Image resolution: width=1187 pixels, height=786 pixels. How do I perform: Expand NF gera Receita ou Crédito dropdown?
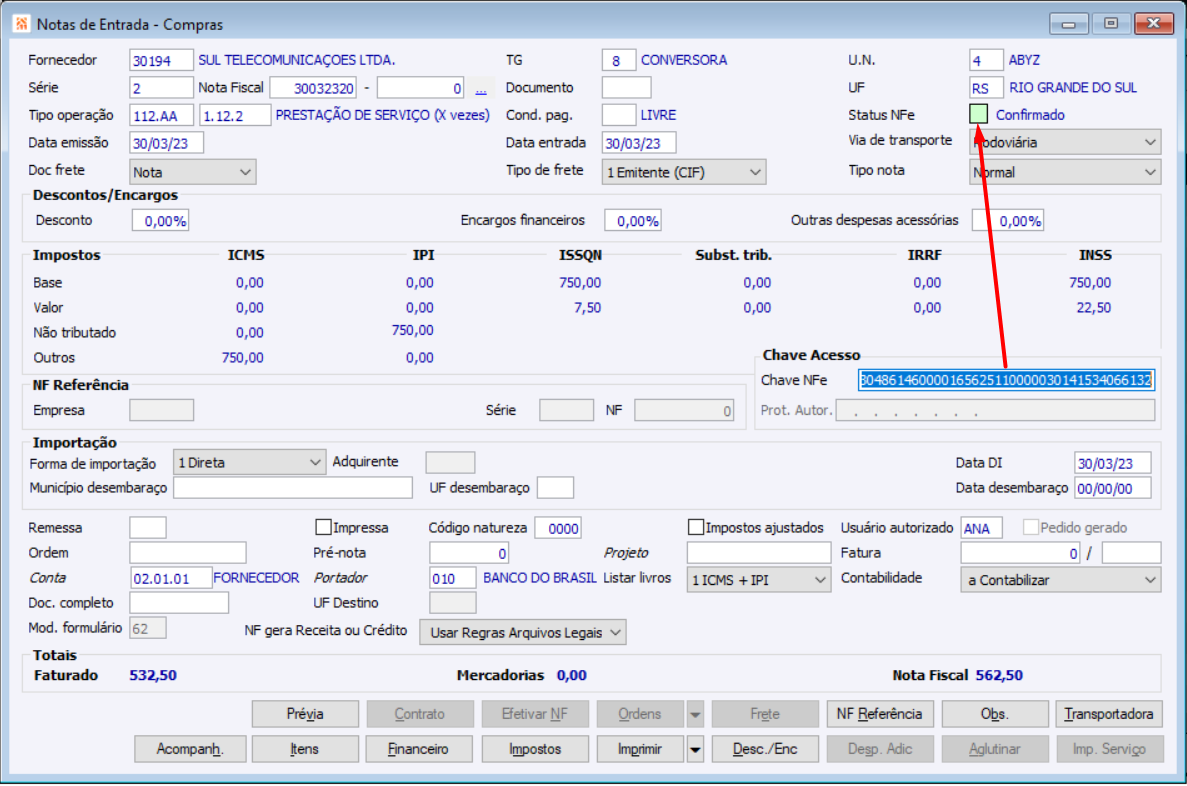[x=523, y=632]
